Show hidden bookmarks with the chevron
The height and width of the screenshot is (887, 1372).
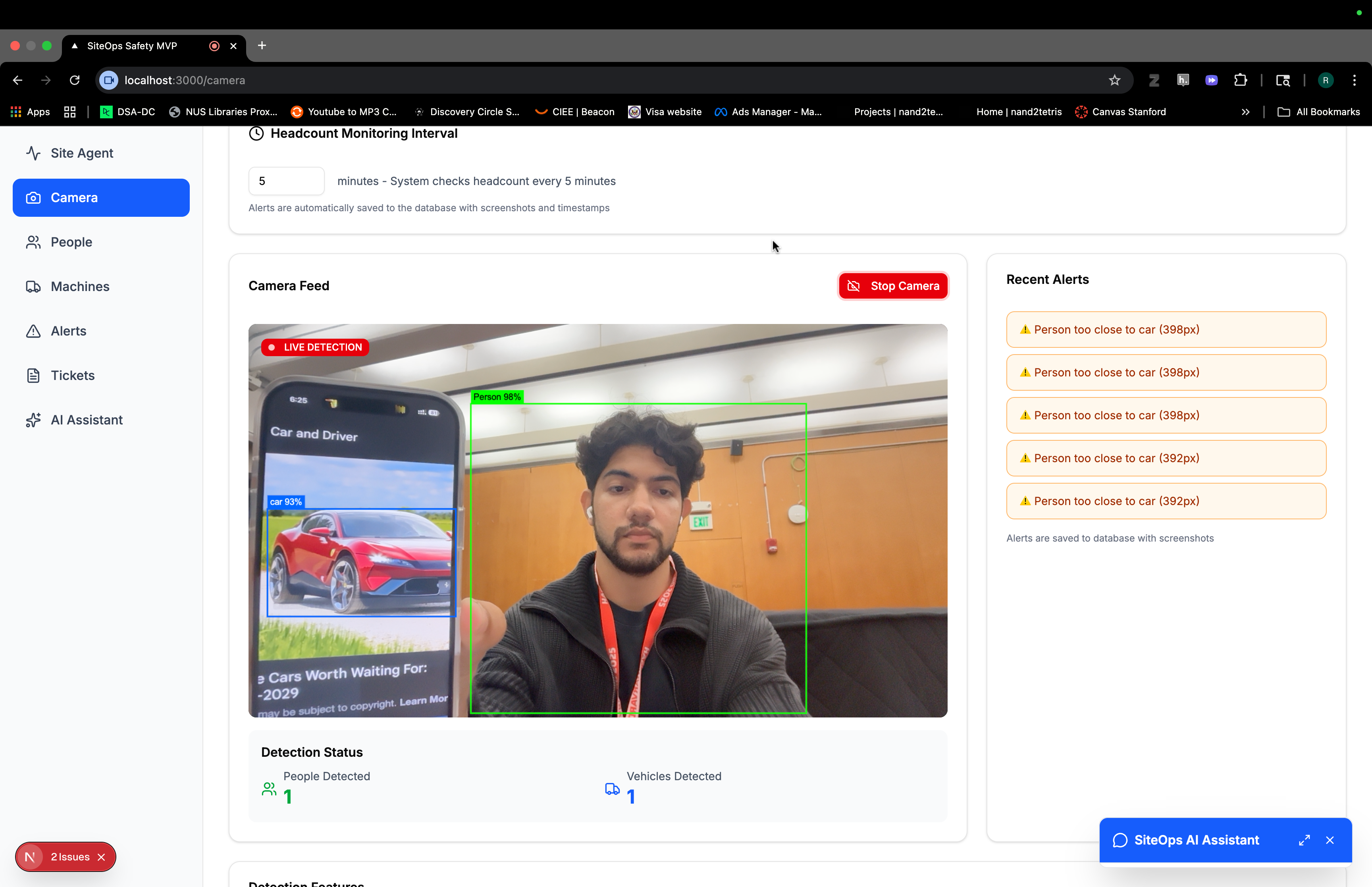click(1245, 112)
